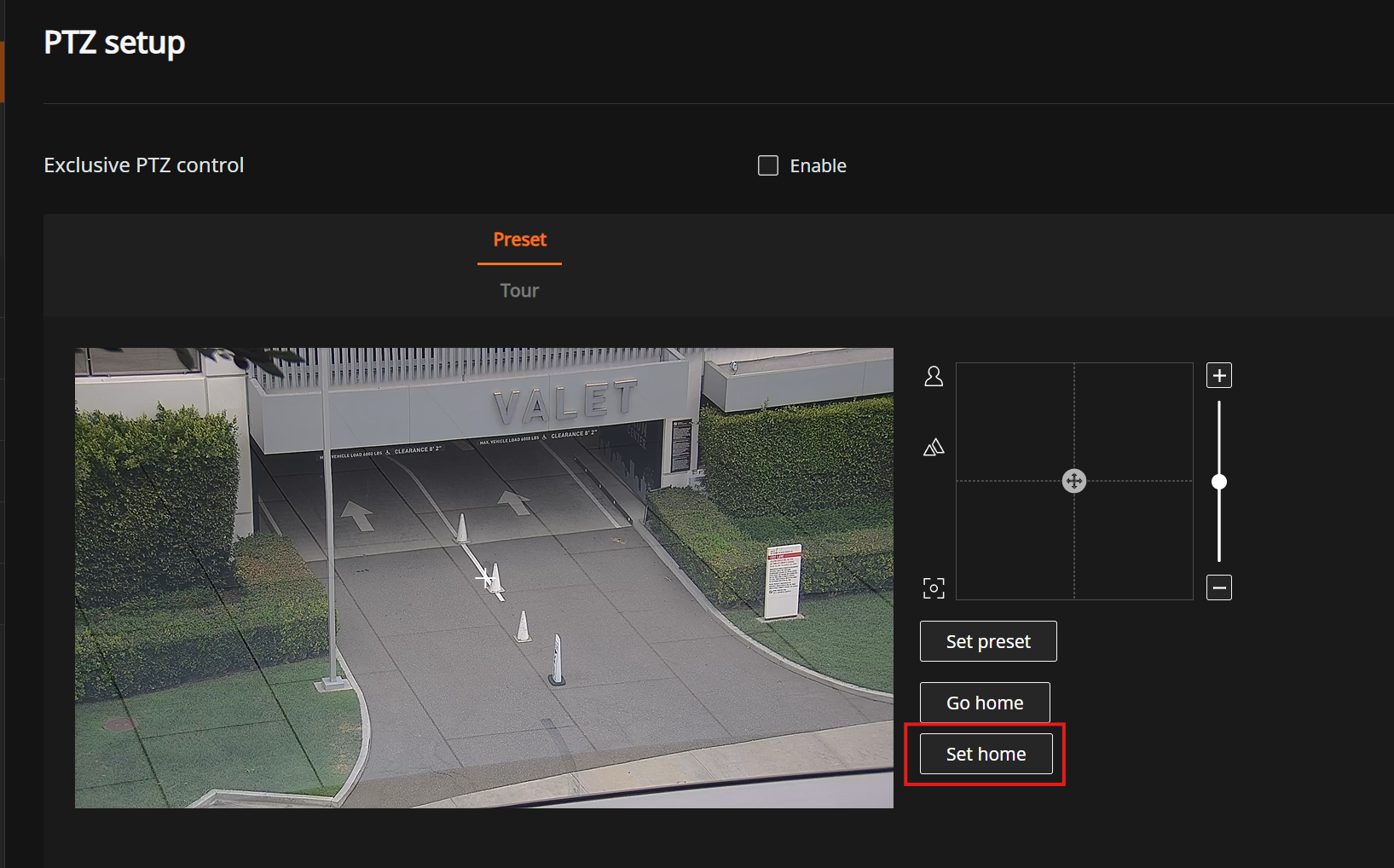This screenshot has height=868, width=1394.
Task: Click the PTZ setup page heading
Action: (114, 43)
